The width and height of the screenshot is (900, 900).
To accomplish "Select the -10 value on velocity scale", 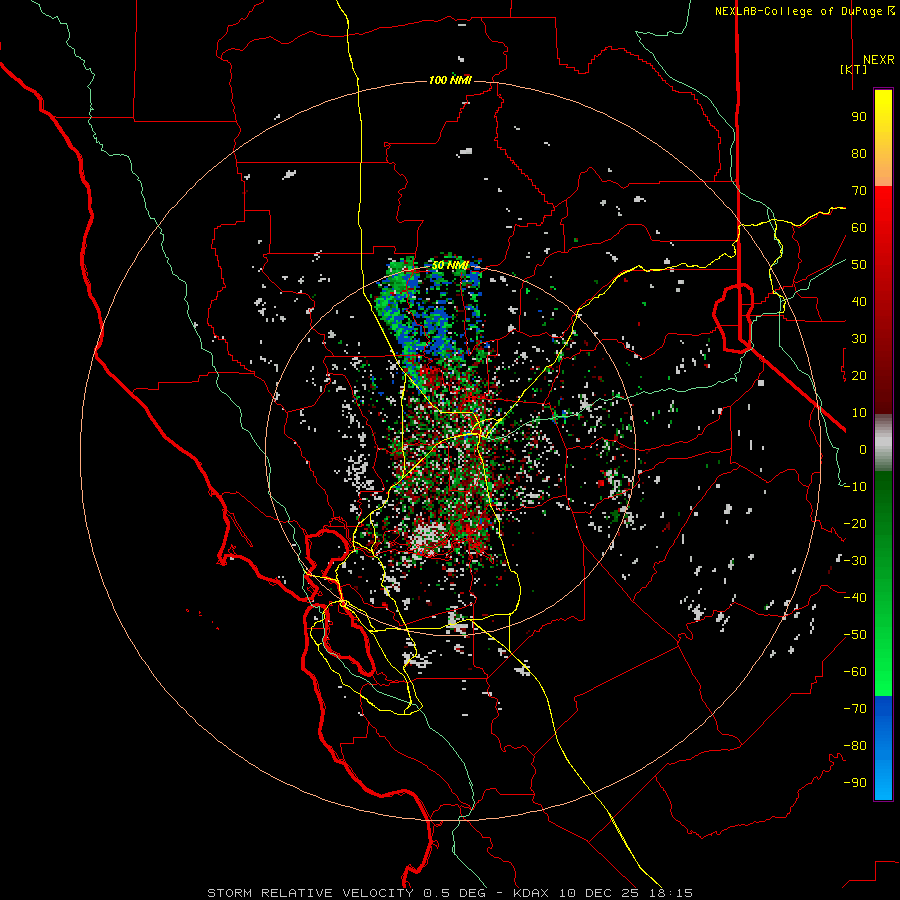I will 855,487.
